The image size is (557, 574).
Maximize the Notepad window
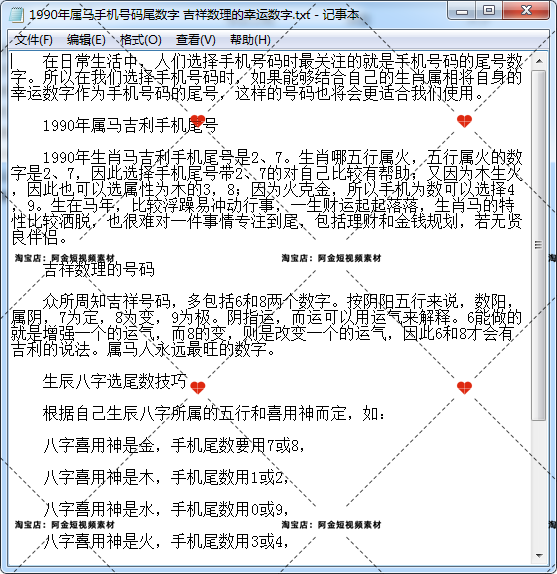coord(489,11)
